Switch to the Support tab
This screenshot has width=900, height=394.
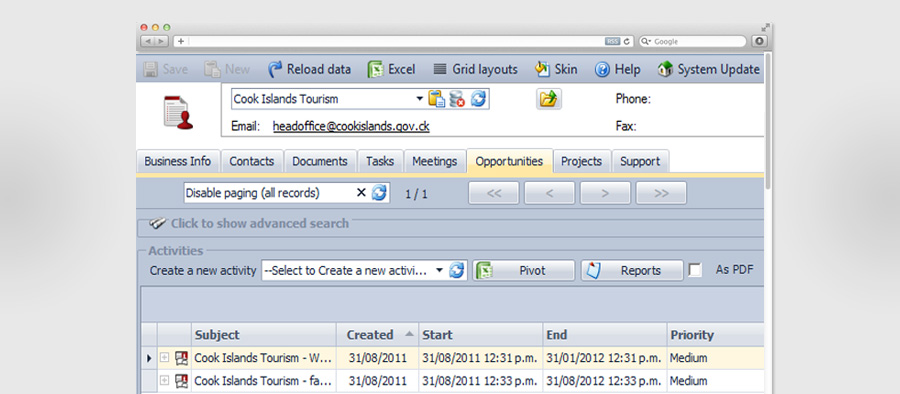coord(640,161)
